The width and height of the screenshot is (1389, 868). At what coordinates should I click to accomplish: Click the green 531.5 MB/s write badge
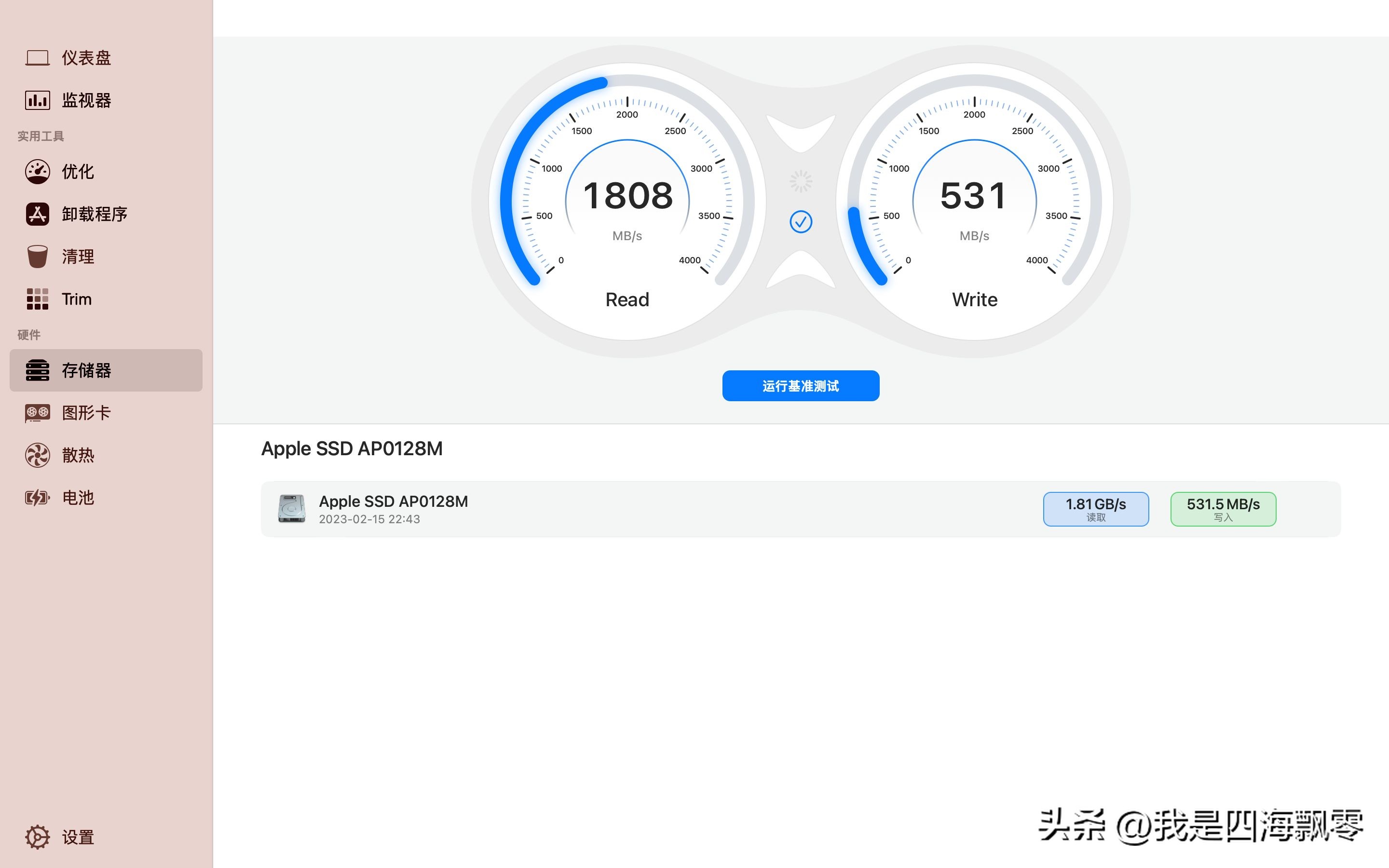[1223, 509]
